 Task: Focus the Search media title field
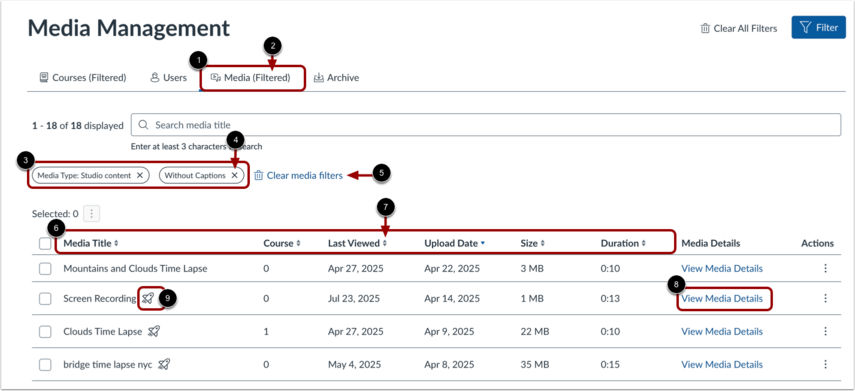pos(486,125)
